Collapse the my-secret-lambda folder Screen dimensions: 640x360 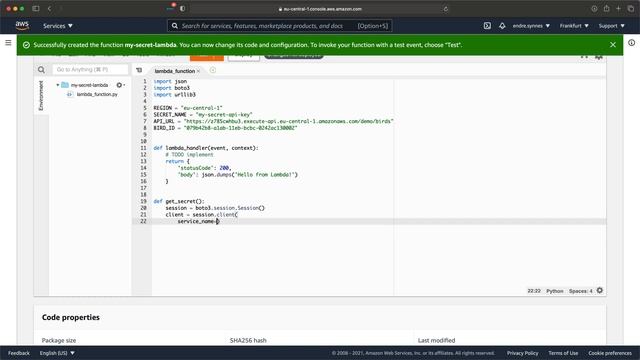pos(58,85)
